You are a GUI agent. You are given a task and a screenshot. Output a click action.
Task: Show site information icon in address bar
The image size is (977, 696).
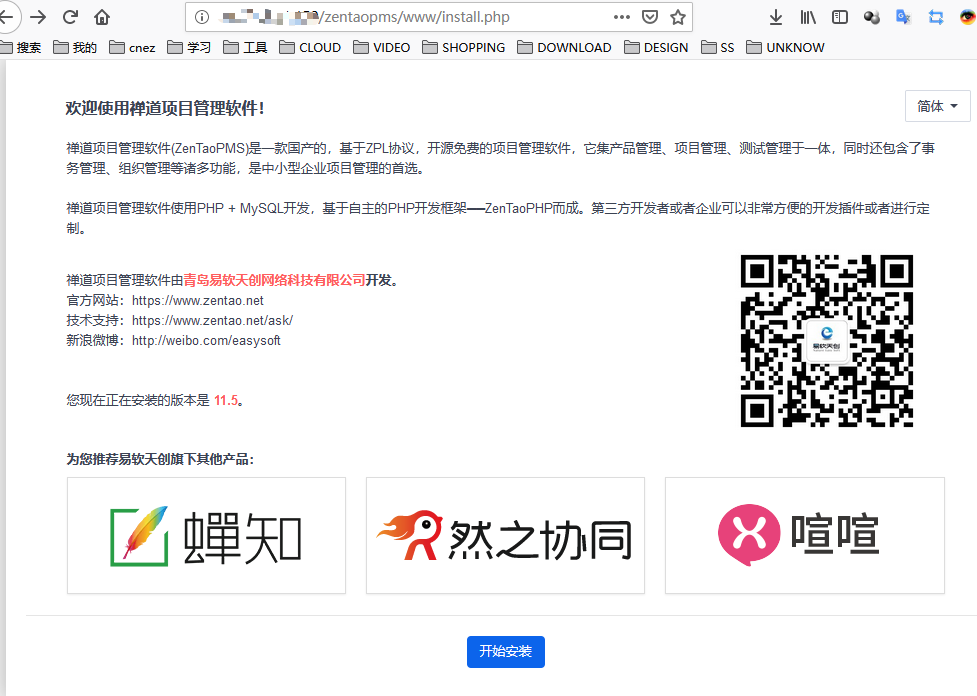[x=202, y=17]
